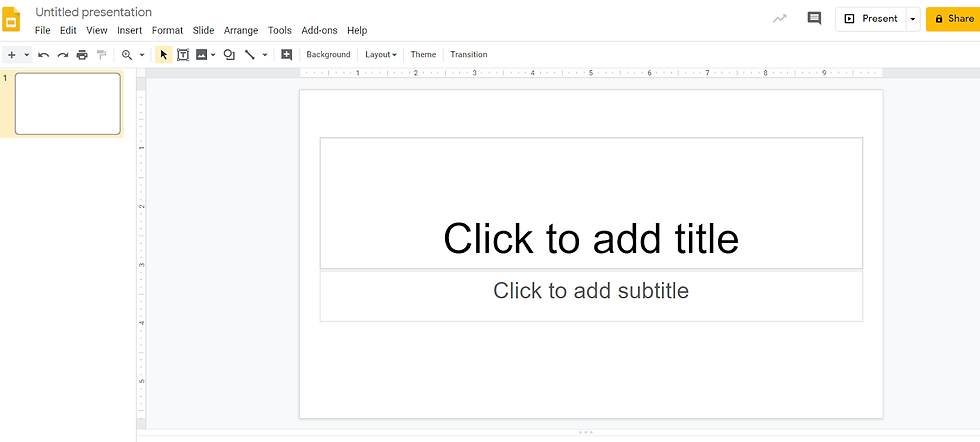Add a new slide with plus icon
This screenshot has height=442, width=980.
tap(11, 55)
